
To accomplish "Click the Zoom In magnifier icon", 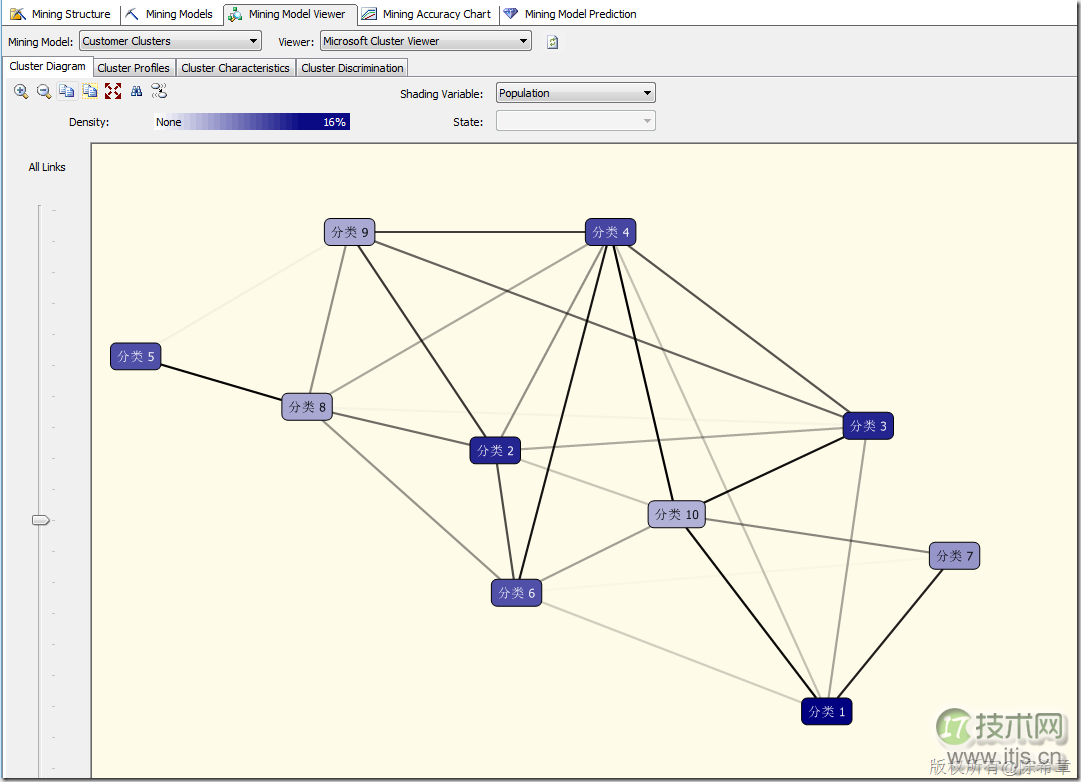I will 21,92.
